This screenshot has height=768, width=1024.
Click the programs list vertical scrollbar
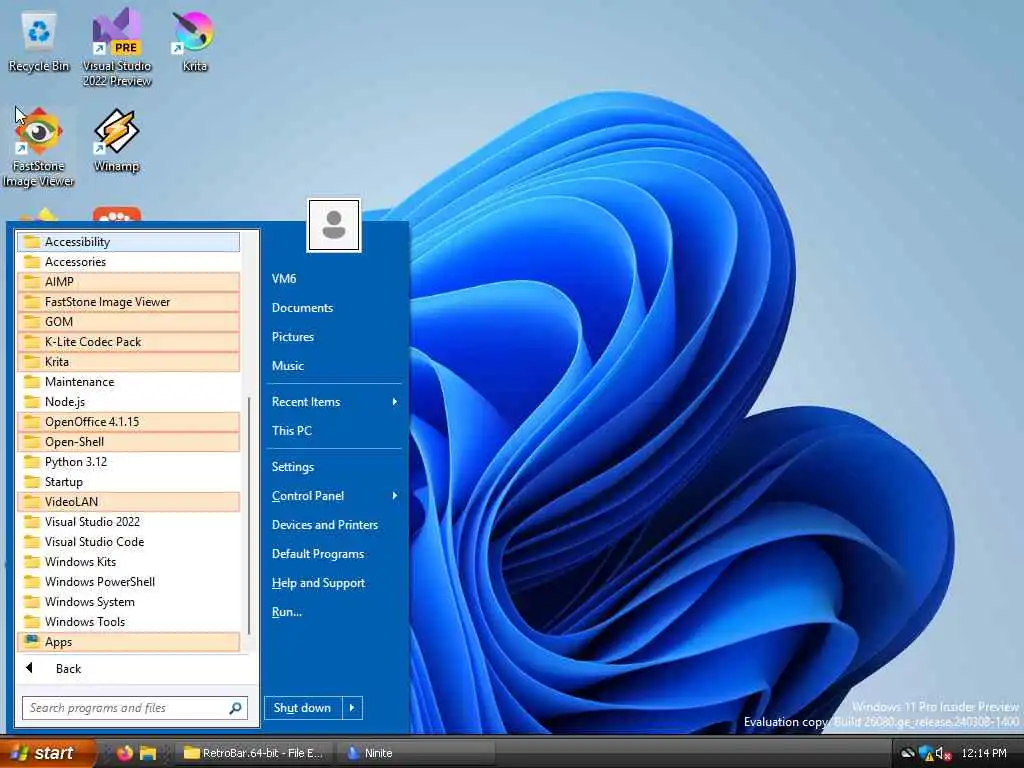point(248,516)
